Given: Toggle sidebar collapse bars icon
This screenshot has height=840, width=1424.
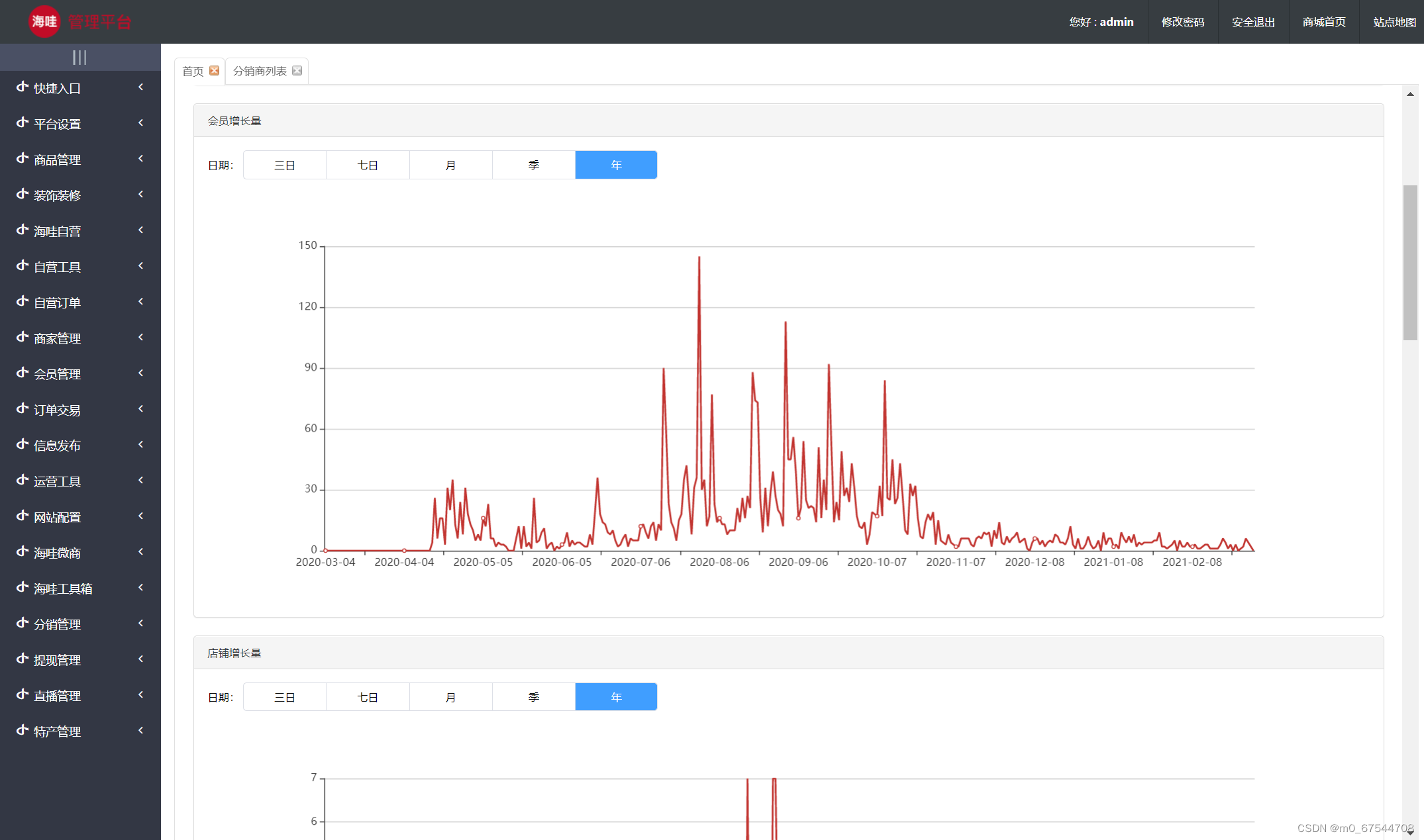Looking at the screenshot, I should [x=79, y=58].
